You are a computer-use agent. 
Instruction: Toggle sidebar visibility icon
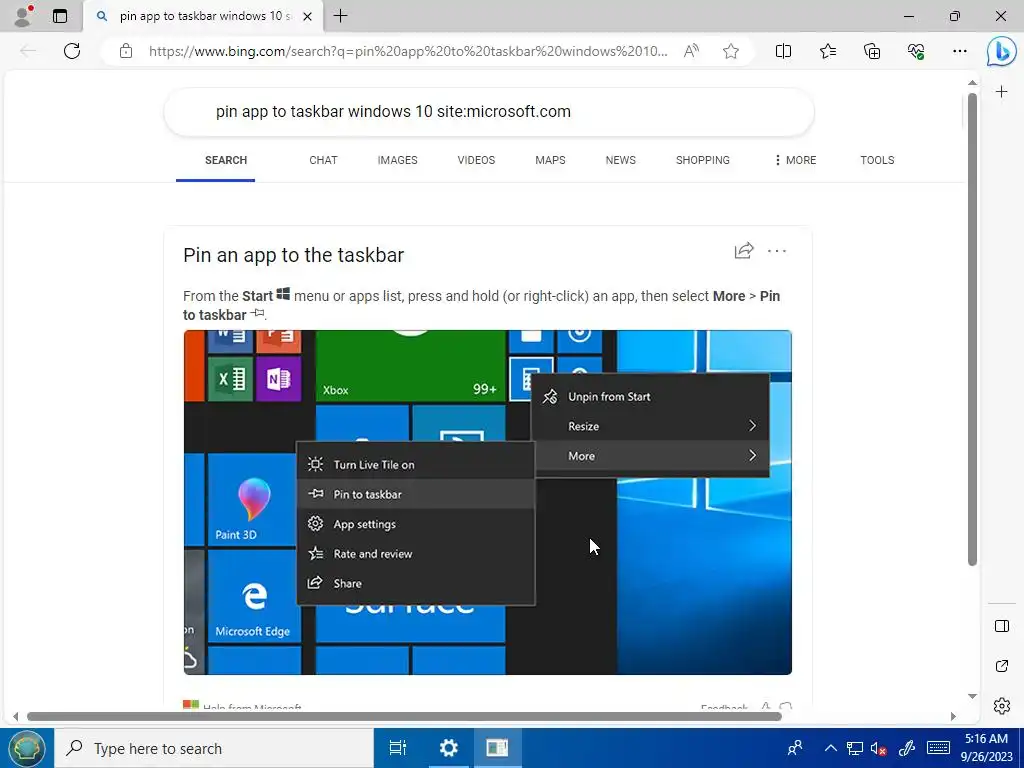[x=1001, y=626]
